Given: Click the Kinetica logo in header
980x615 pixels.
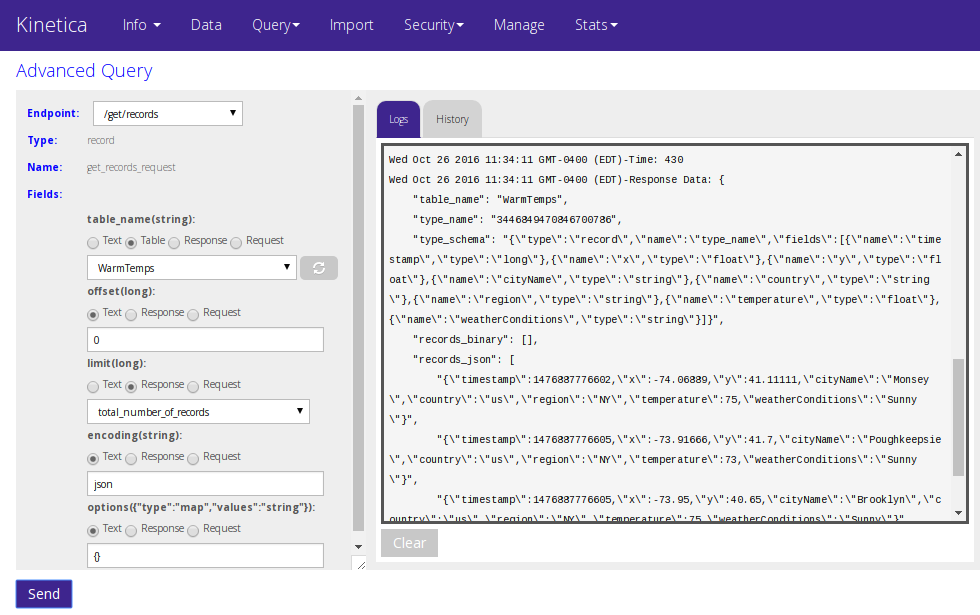Looking at the screenshot, I should (50, 25).
